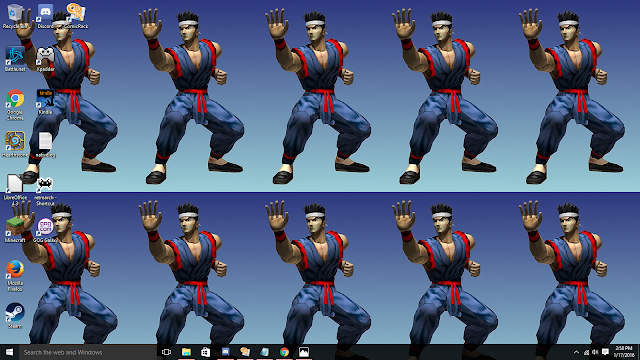This screenshot has width=640, height=360.
Task: Switch to Chrome on the taskbar
Action: [x=284, y=352]
